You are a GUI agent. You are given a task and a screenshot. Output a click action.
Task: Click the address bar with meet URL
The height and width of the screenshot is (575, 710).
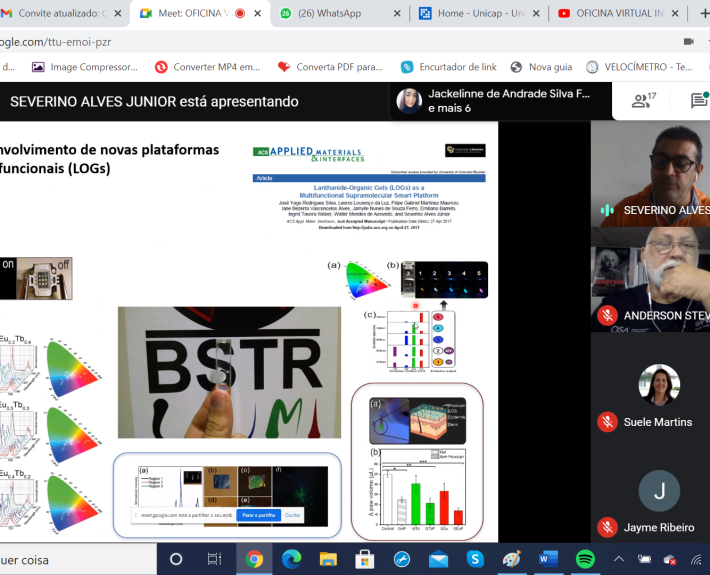tap(335, 42)
